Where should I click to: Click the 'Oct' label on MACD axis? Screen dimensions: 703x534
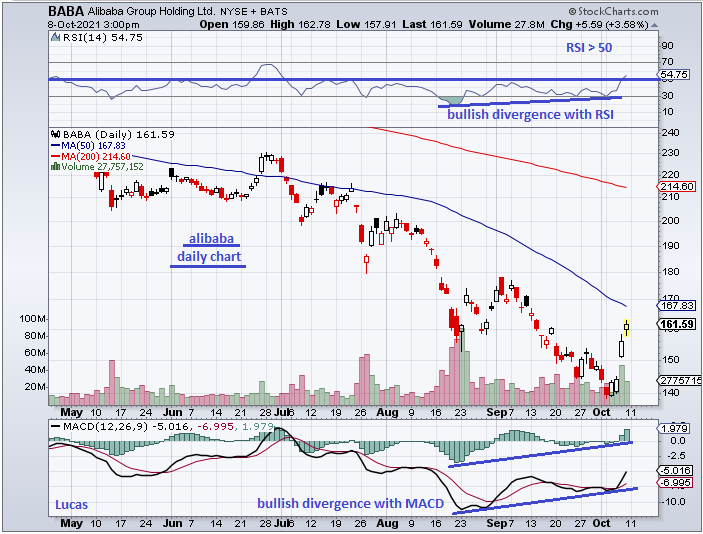[601, 523]
